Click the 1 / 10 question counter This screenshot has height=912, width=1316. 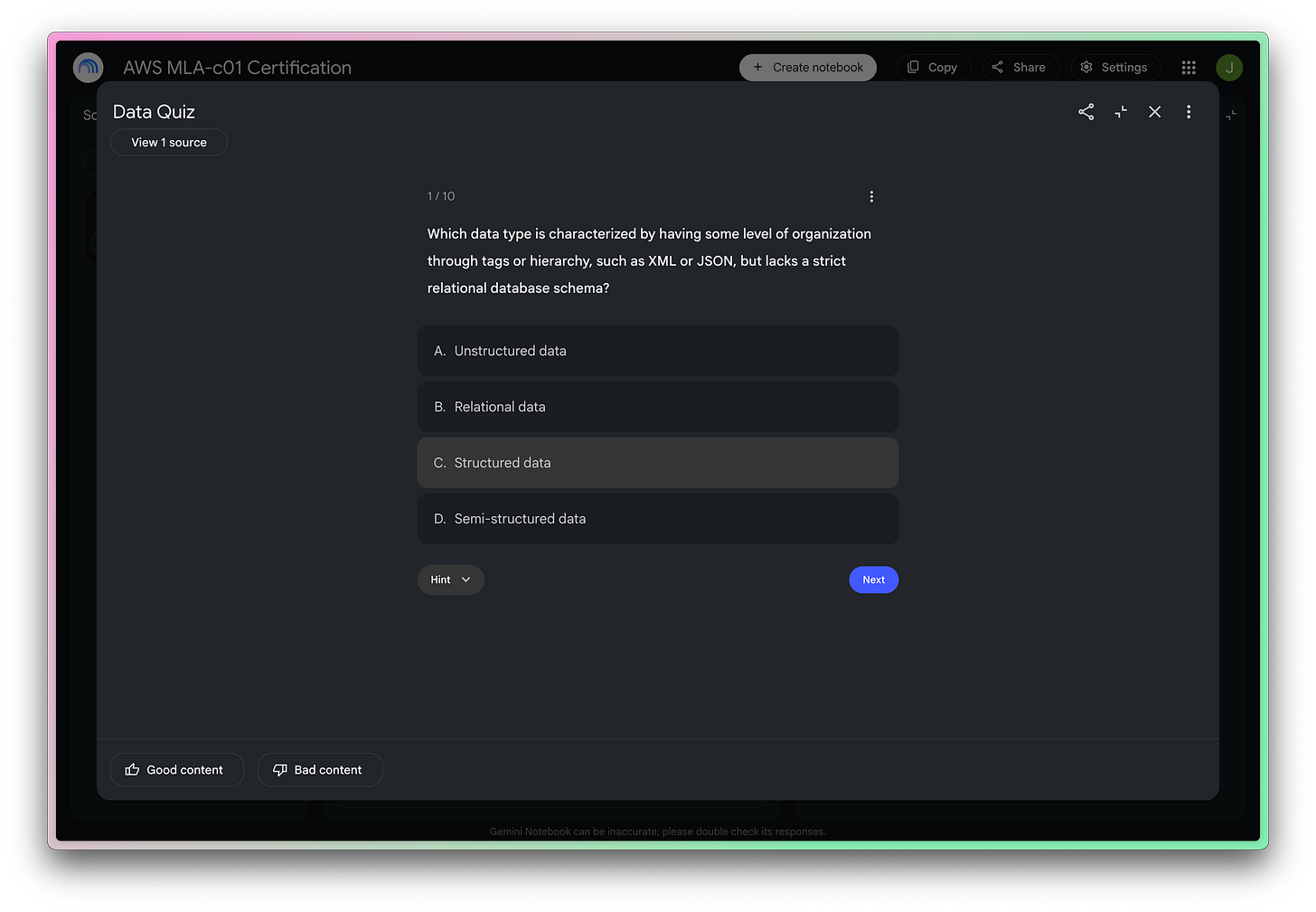[441, 197]
